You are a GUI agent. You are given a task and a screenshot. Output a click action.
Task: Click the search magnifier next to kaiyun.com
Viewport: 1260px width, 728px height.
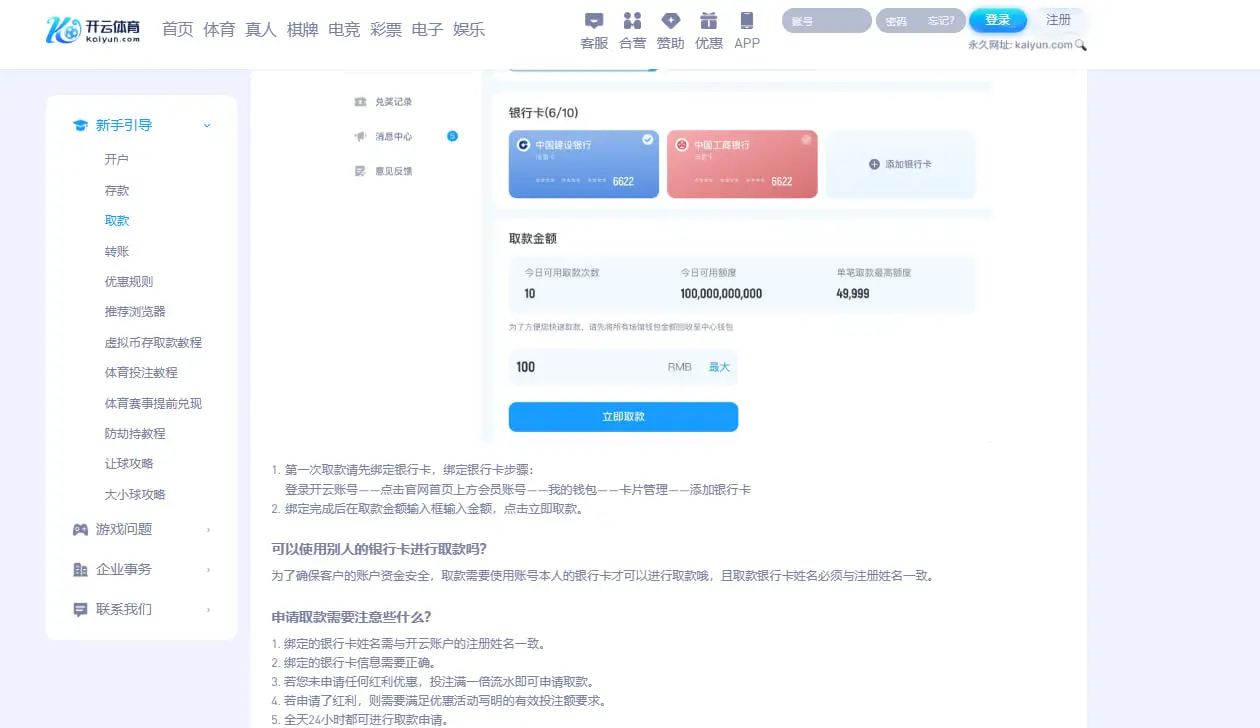[x=1082, y=44]
